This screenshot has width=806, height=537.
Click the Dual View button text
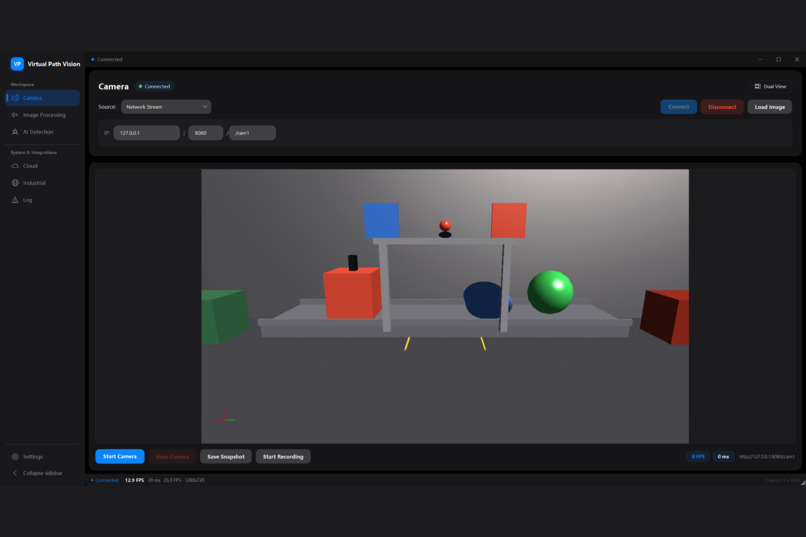click(775, 86)
